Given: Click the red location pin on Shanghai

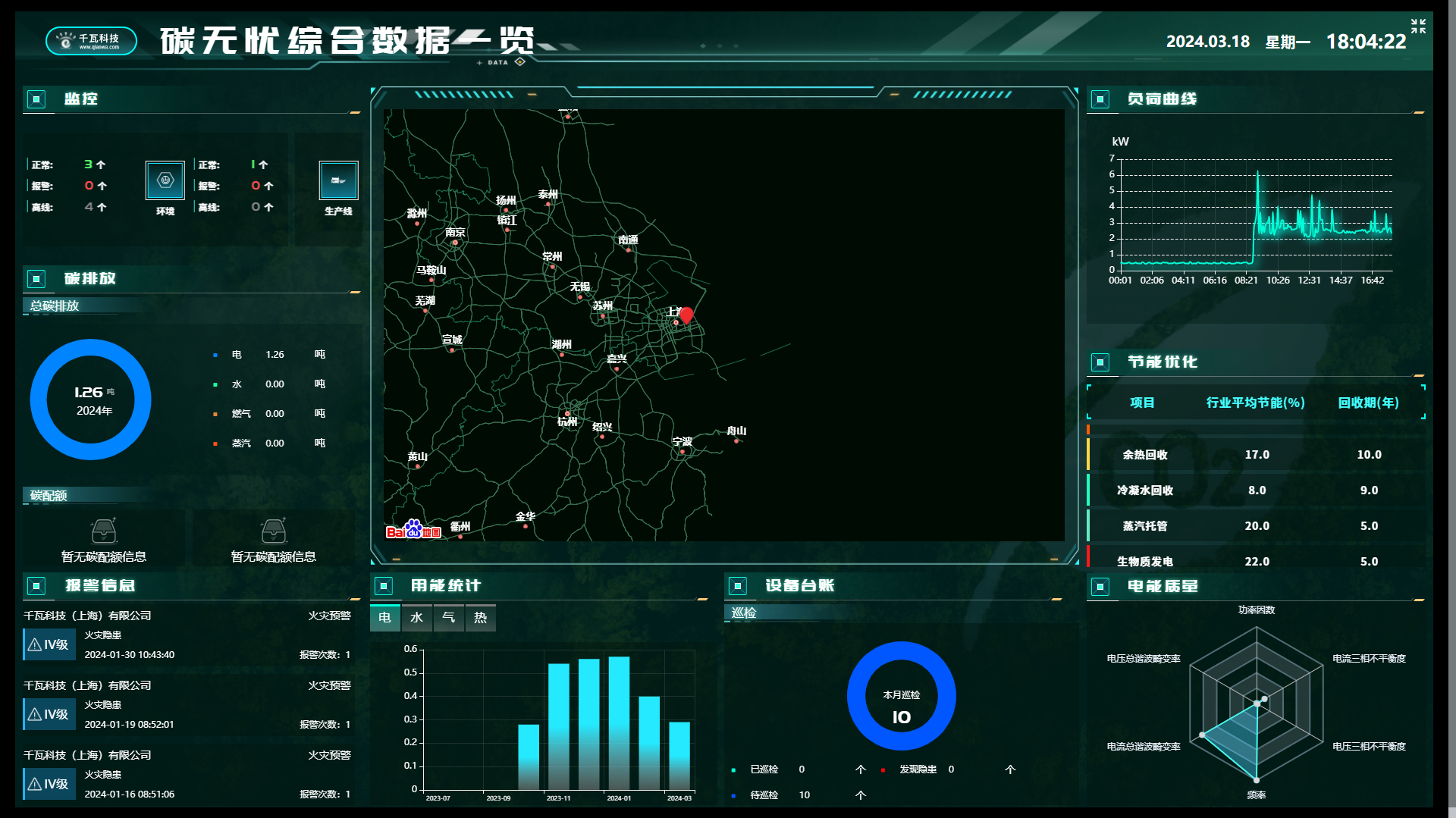Looking at the screenshot, I should coord(686,315).
